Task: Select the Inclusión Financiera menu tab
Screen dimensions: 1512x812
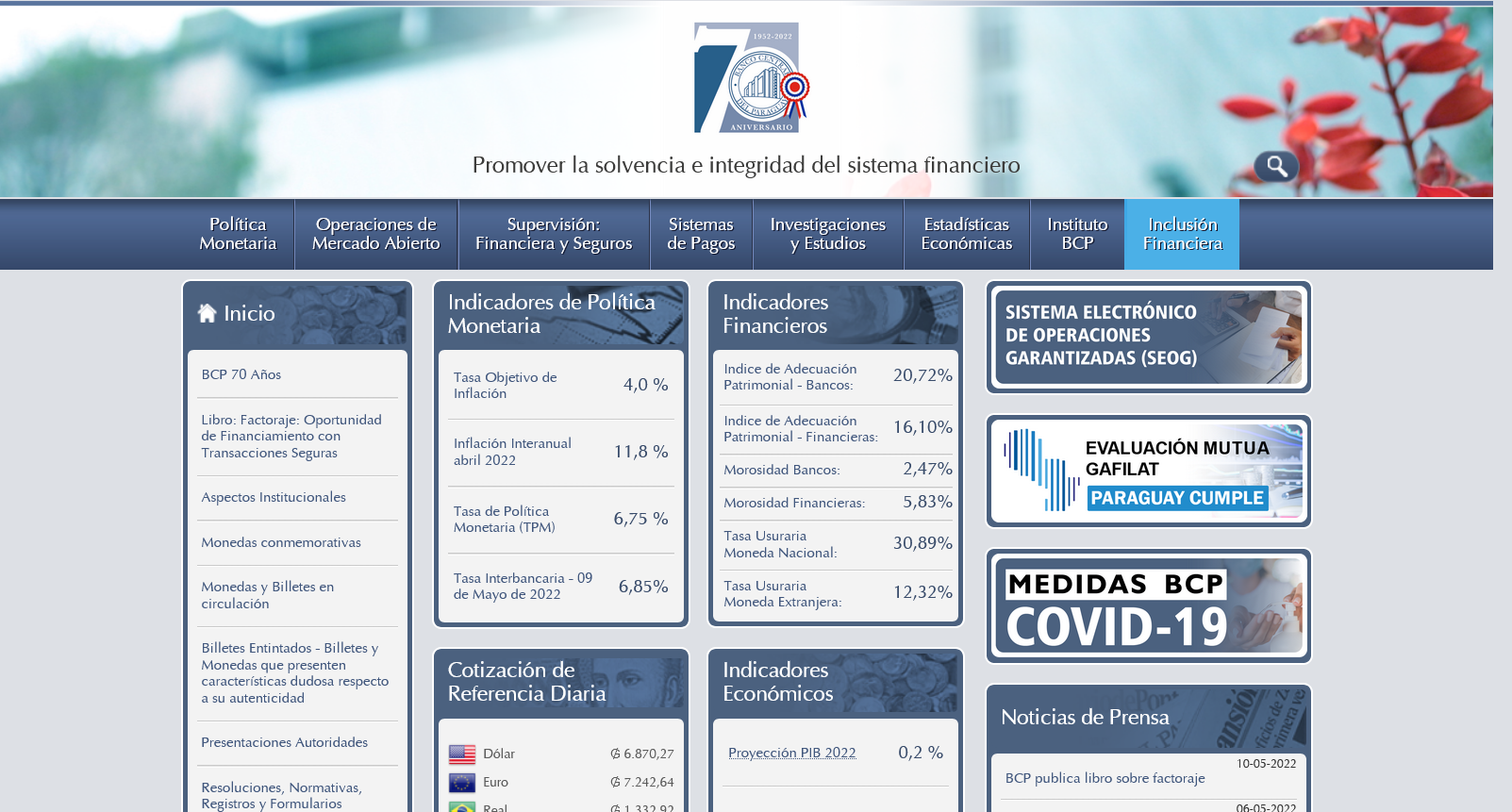Action: click(1182, 234)
